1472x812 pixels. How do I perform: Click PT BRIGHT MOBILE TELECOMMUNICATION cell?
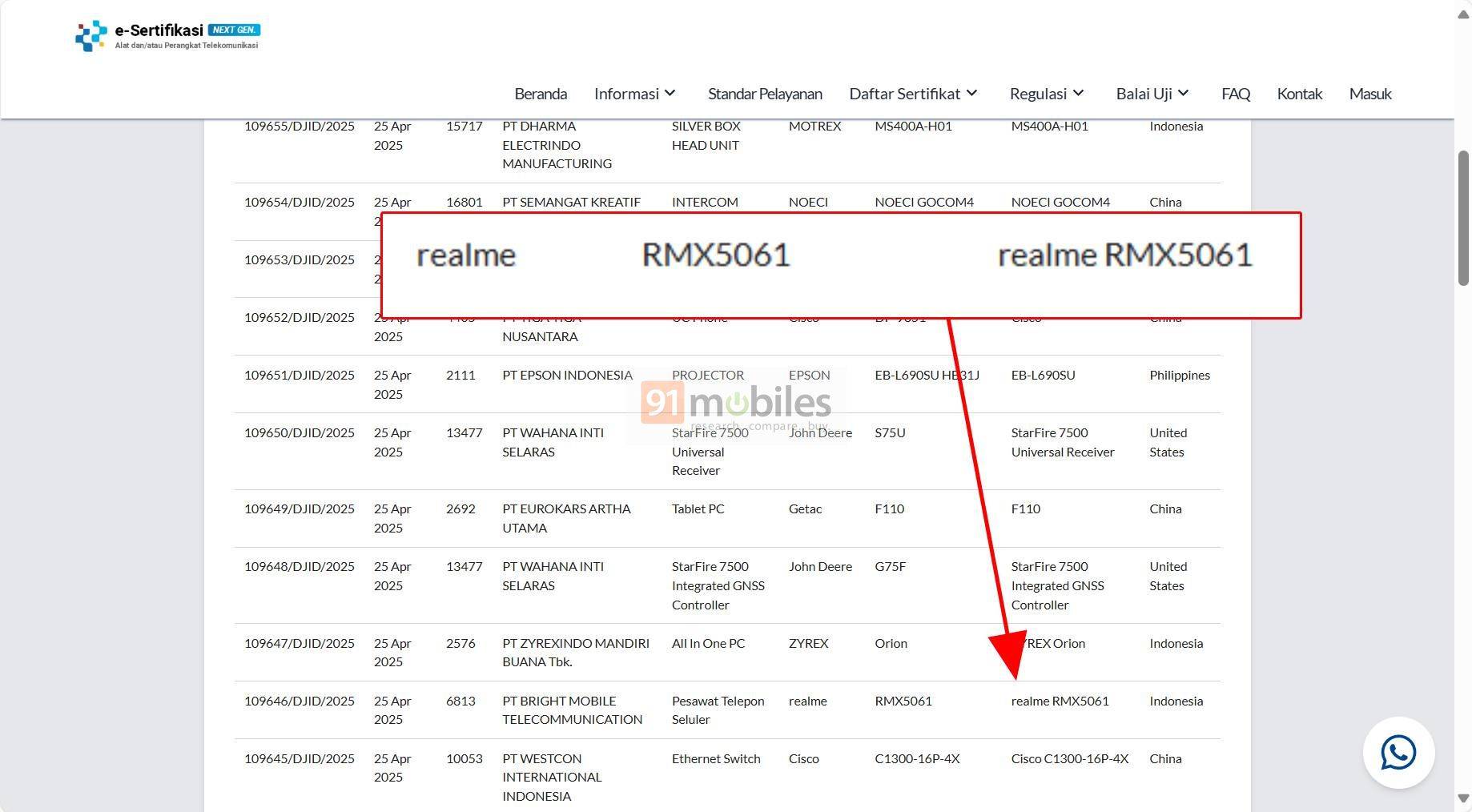pos(572,709)
